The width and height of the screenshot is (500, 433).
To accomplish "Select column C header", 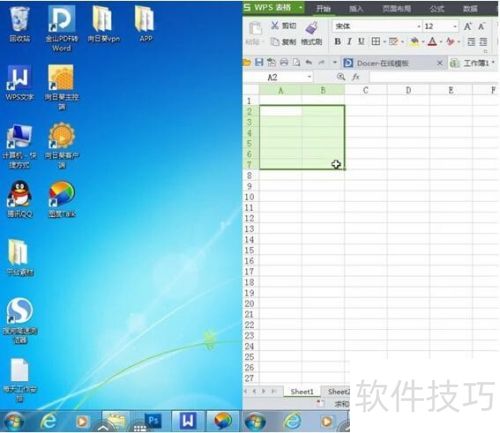I will [x=366, y=90].
